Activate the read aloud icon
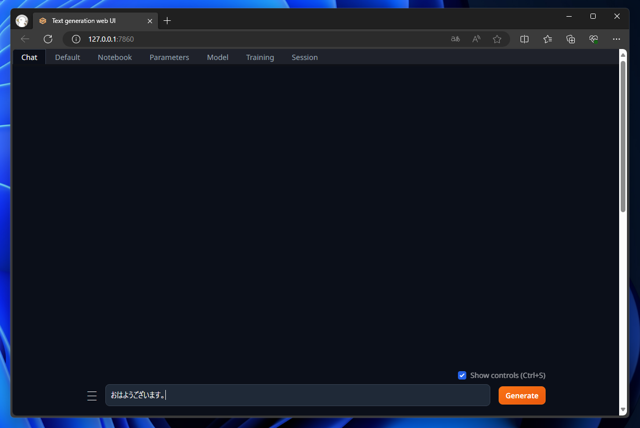This screenshot has width=640, height=428. coord(476,39)
